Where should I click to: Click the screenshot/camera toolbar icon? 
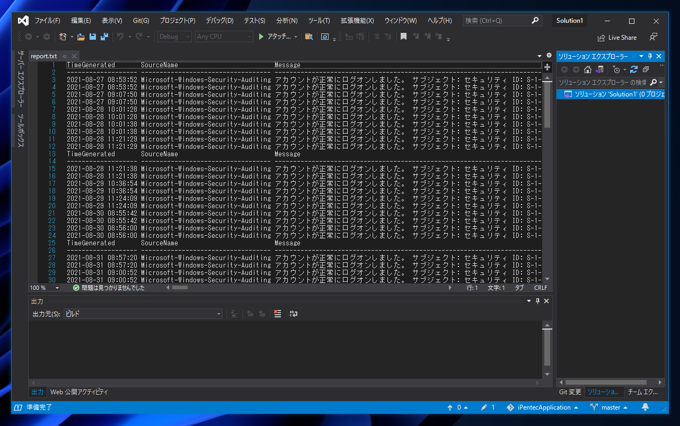[325, 37]
